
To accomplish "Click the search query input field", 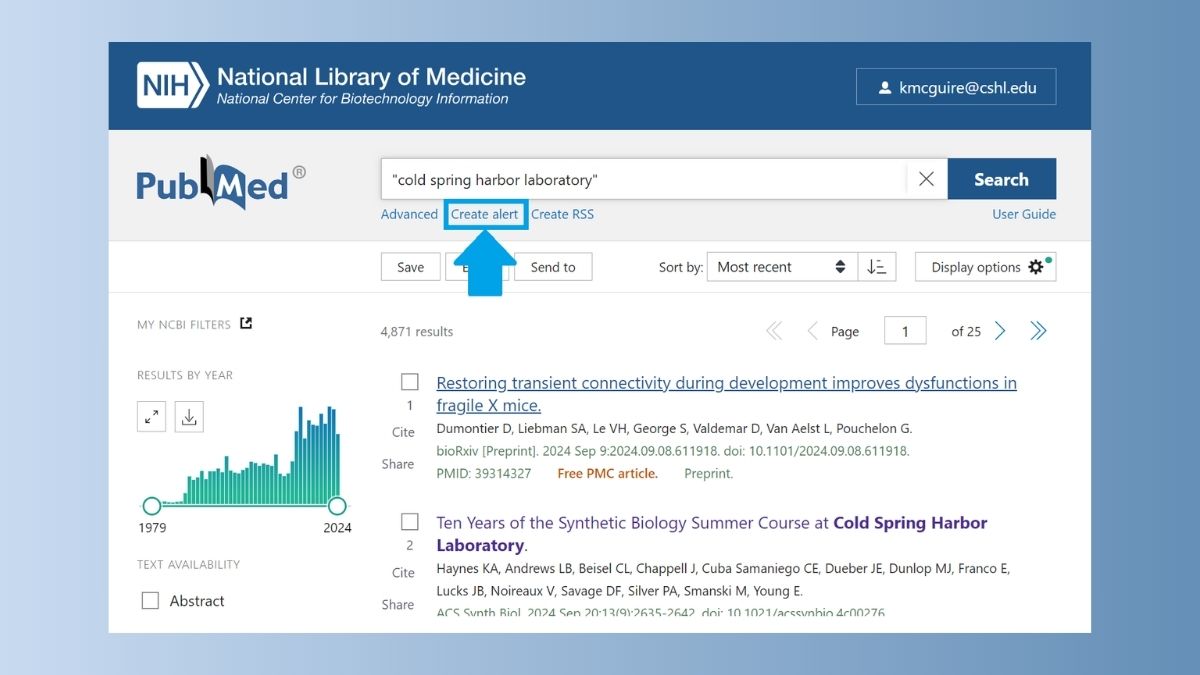I will coord(644,179).
